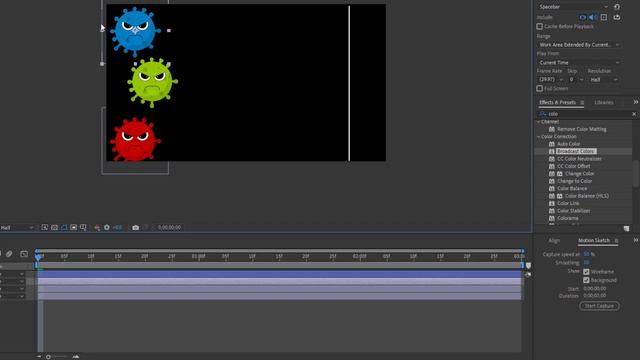Select the CC Color Offset effect

[573, 166]
